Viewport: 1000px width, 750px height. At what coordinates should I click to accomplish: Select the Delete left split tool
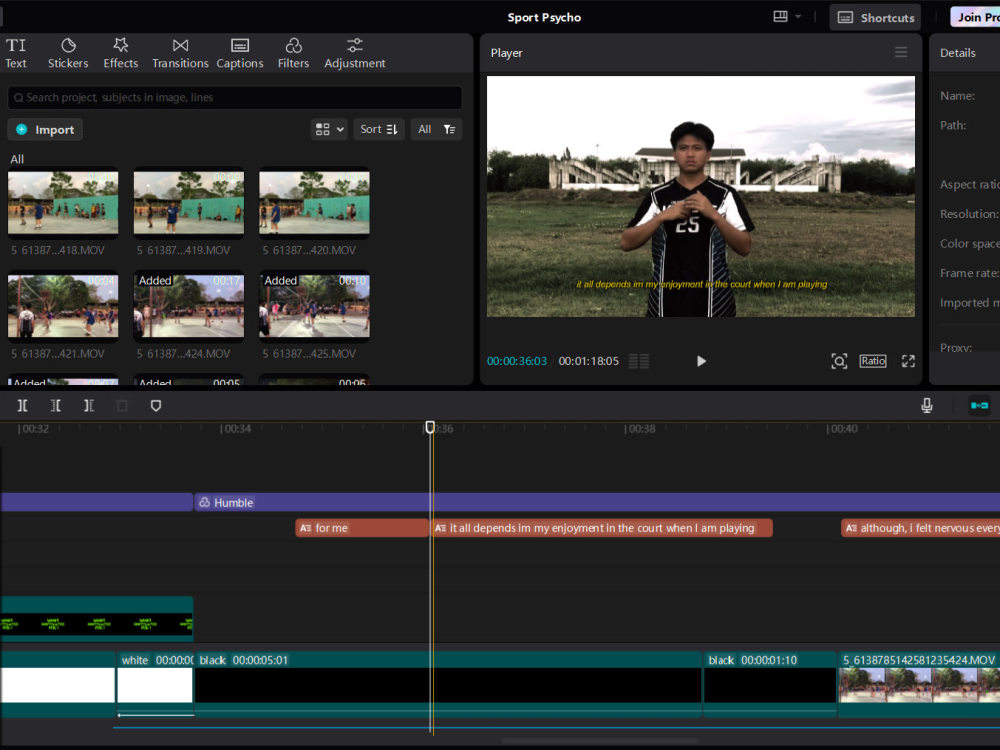coord(55,406)
